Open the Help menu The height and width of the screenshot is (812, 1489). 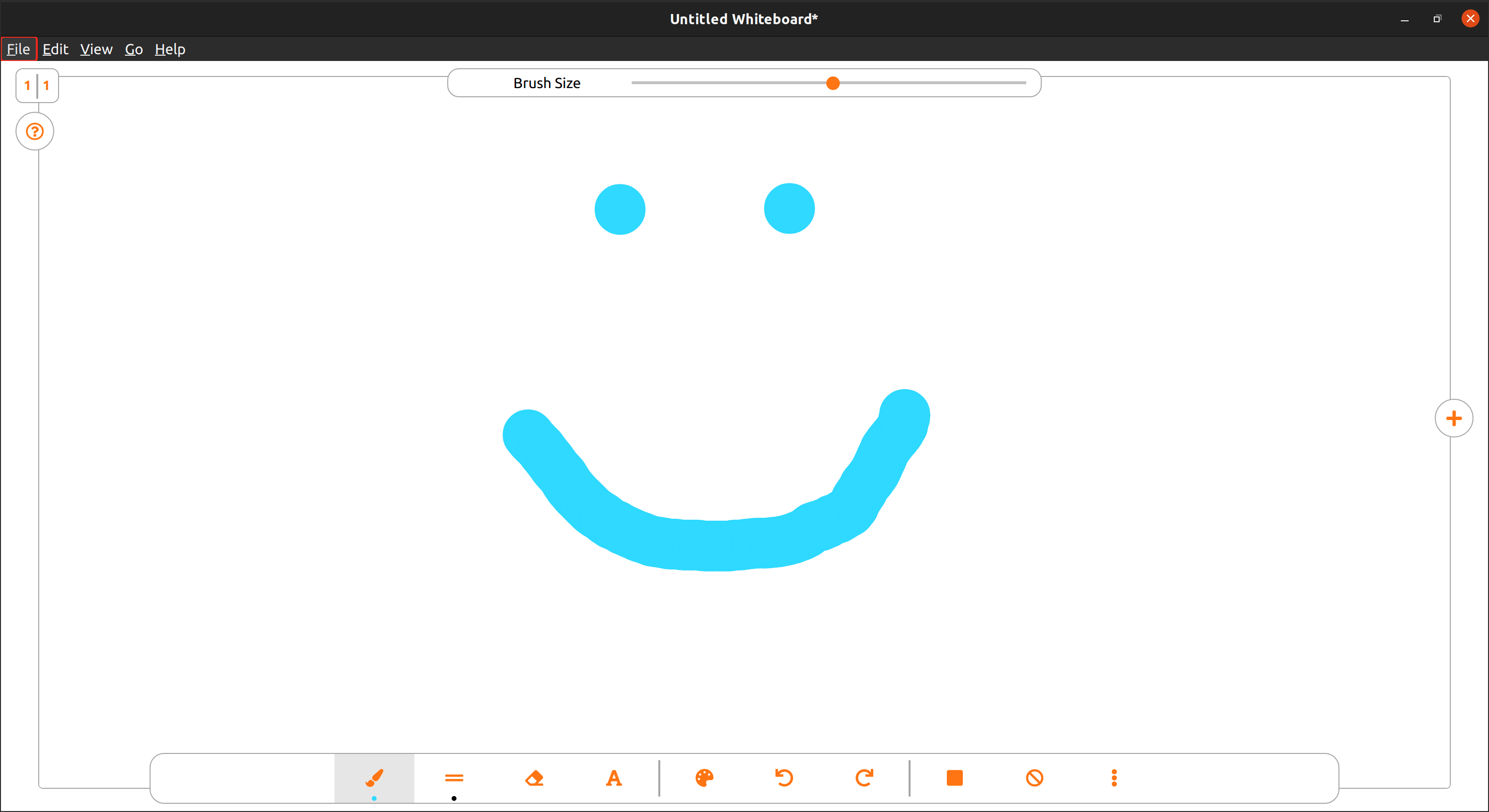coord(170,48)
